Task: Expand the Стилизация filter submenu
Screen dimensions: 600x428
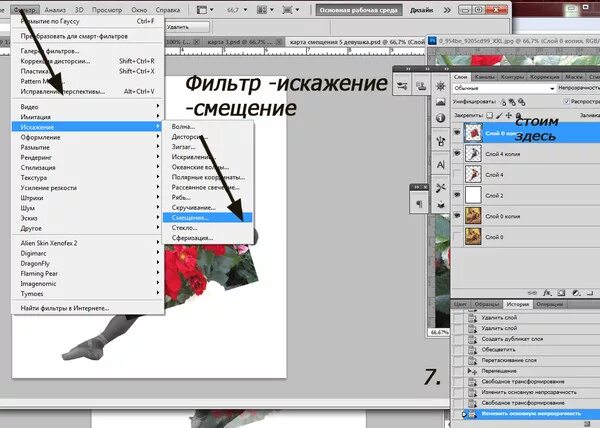Action: [x=88, y=168]
